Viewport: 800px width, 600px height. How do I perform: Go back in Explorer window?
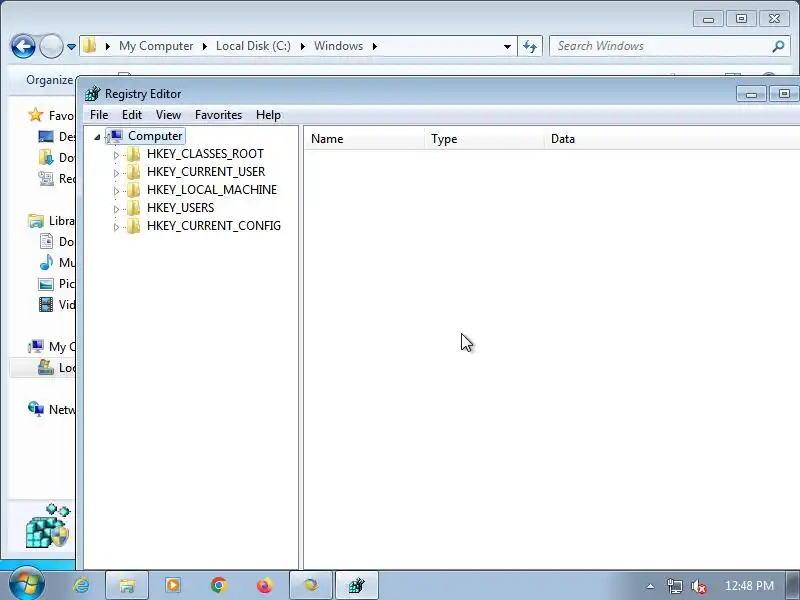pyautogui.click(x=23, y=46)
